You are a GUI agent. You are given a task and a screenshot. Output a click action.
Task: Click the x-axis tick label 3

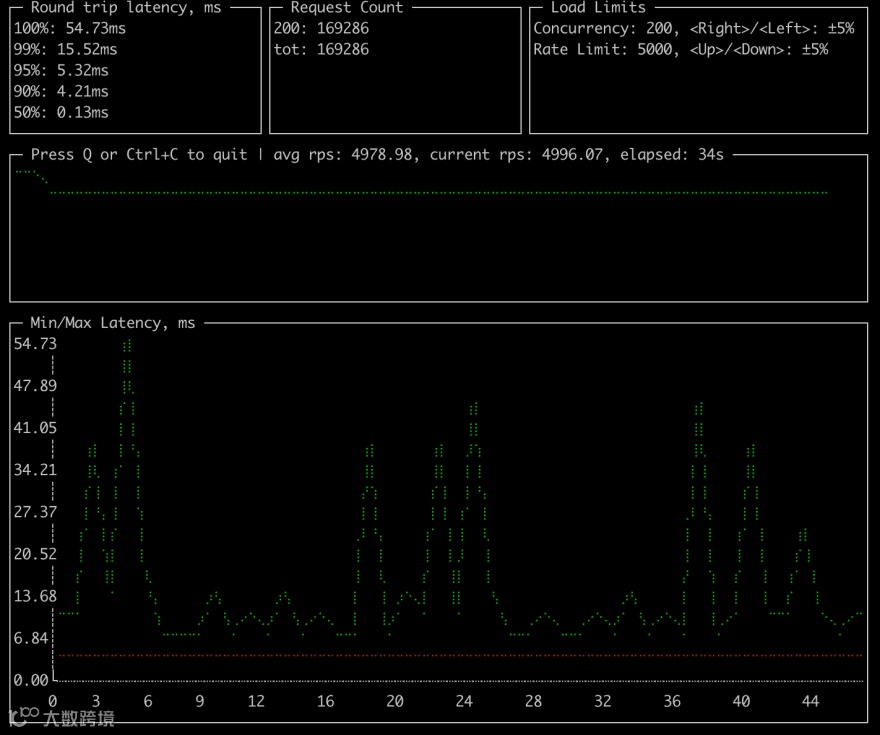click(96, 701)
